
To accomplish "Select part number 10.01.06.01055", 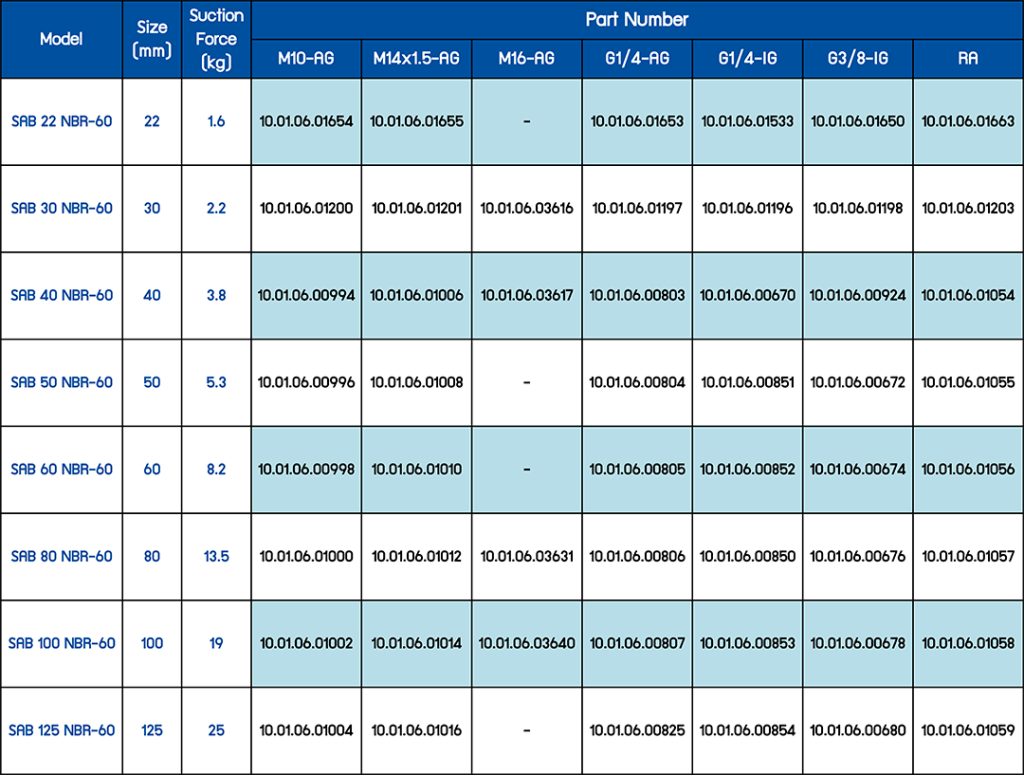I will pyautogui.click(x=968, y=382).
